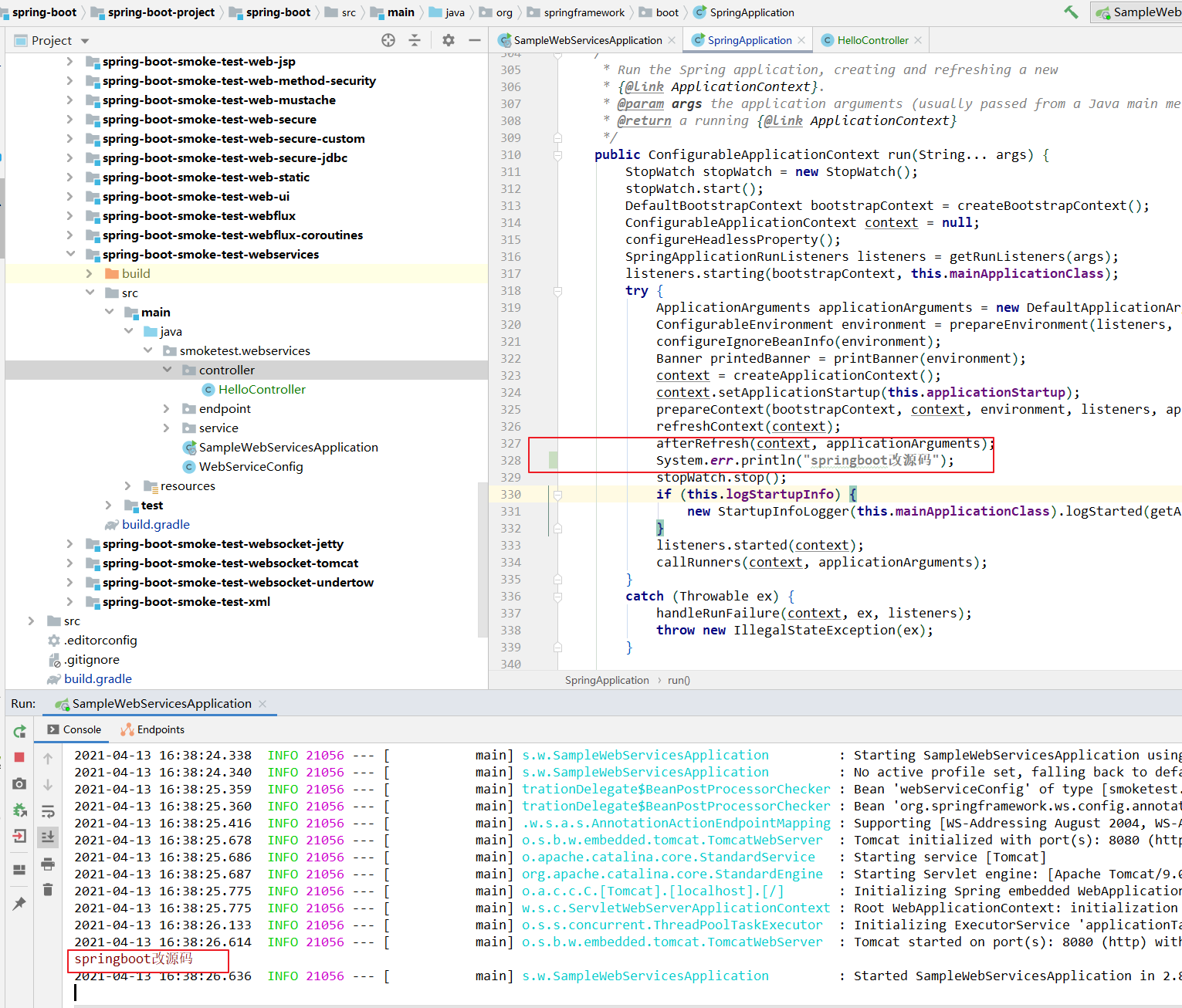The image size is (1182, 1008).
Task: Expand the endpoint package folder
Action: tap(167, 408)
